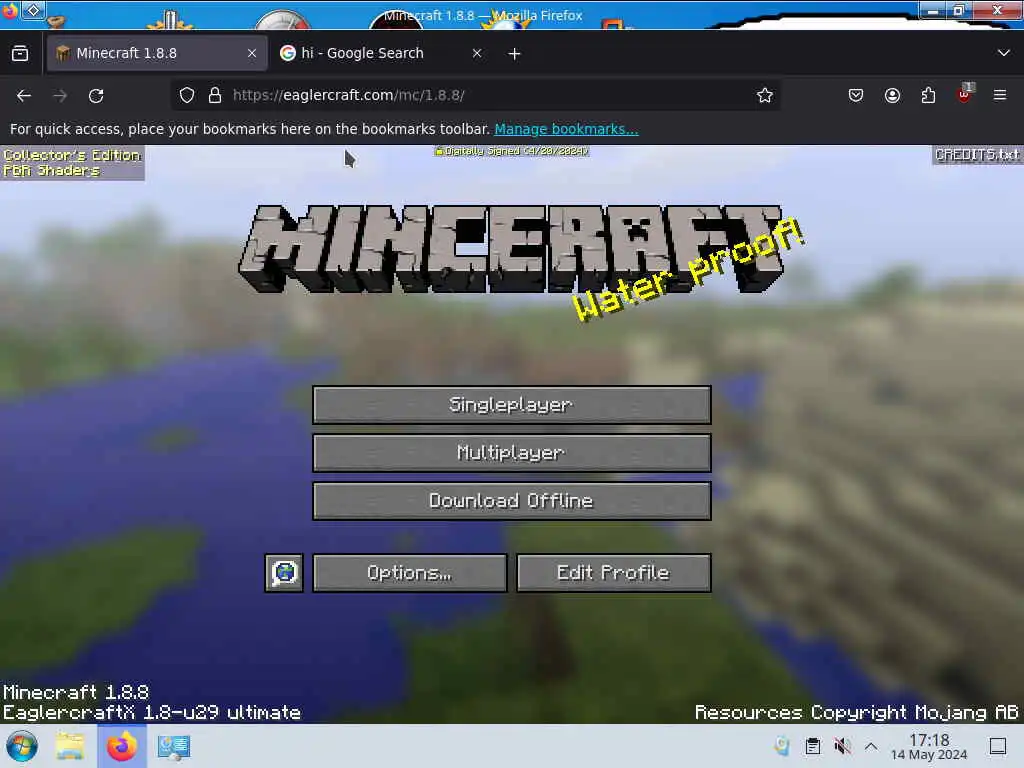Open the Windows Start menu
1024x768 pixels.
coord(22,746)
